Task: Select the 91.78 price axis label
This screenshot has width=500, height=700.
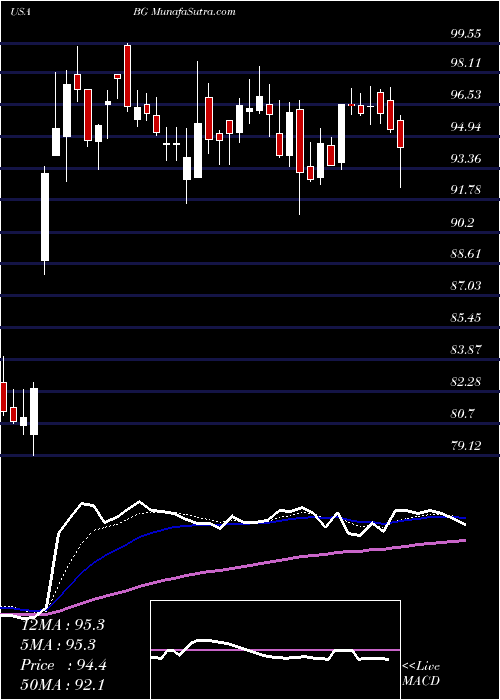Action: (x=466, y=190)
